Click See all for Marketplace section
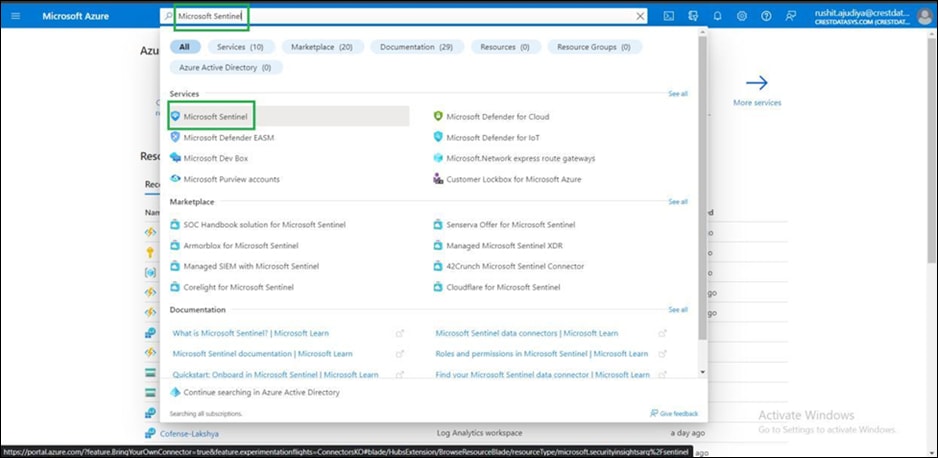The image size is (938, 458). point(678,202)
